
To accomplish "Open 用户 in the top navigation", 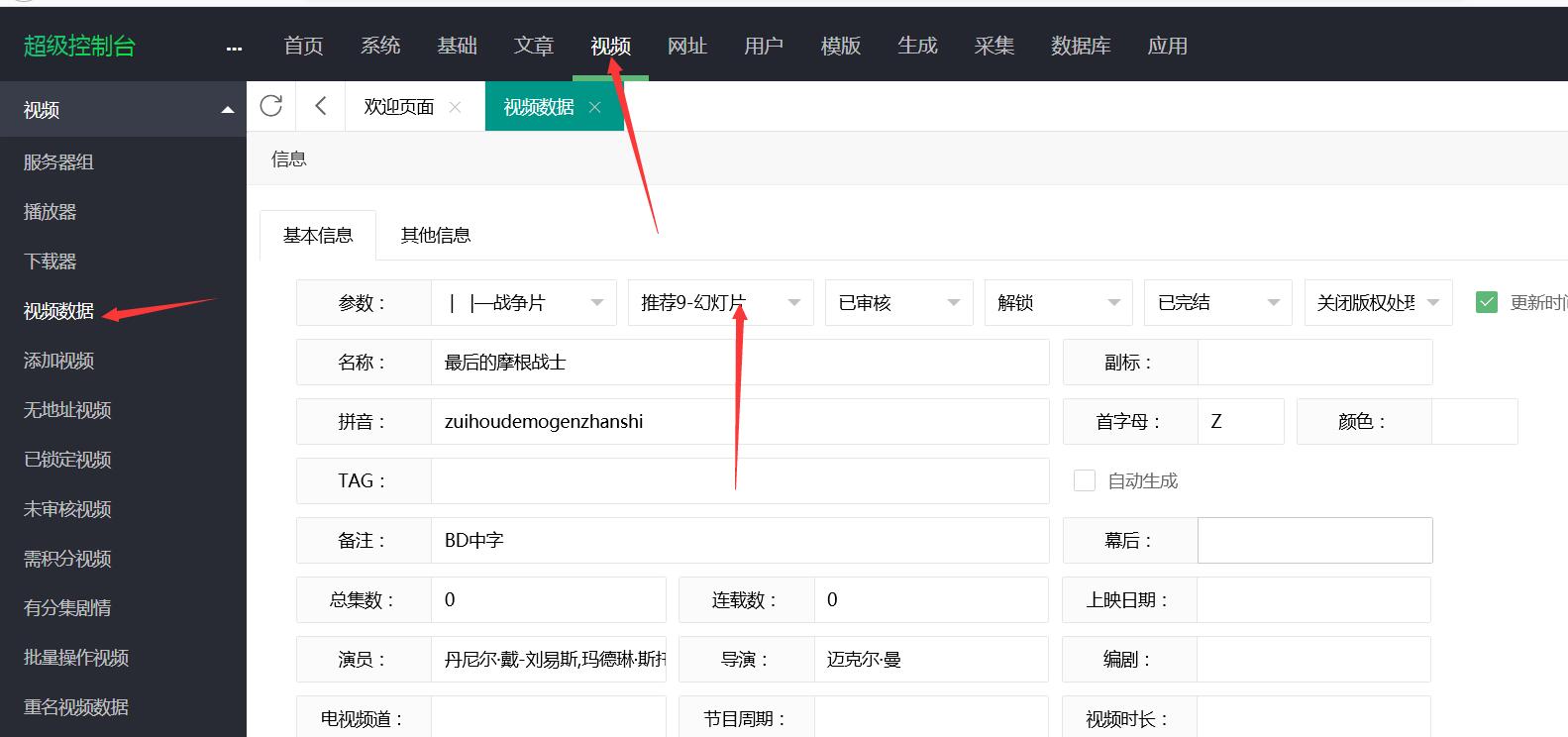I will tap(764, 46).
